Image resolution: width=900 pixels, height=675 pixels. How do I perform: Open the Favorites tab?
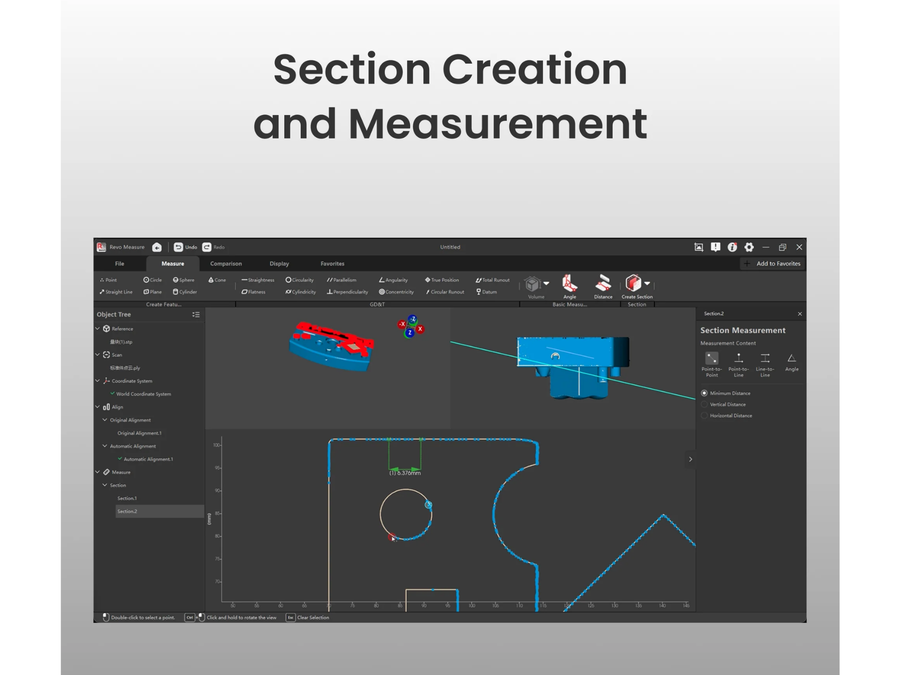pos(332,264)
